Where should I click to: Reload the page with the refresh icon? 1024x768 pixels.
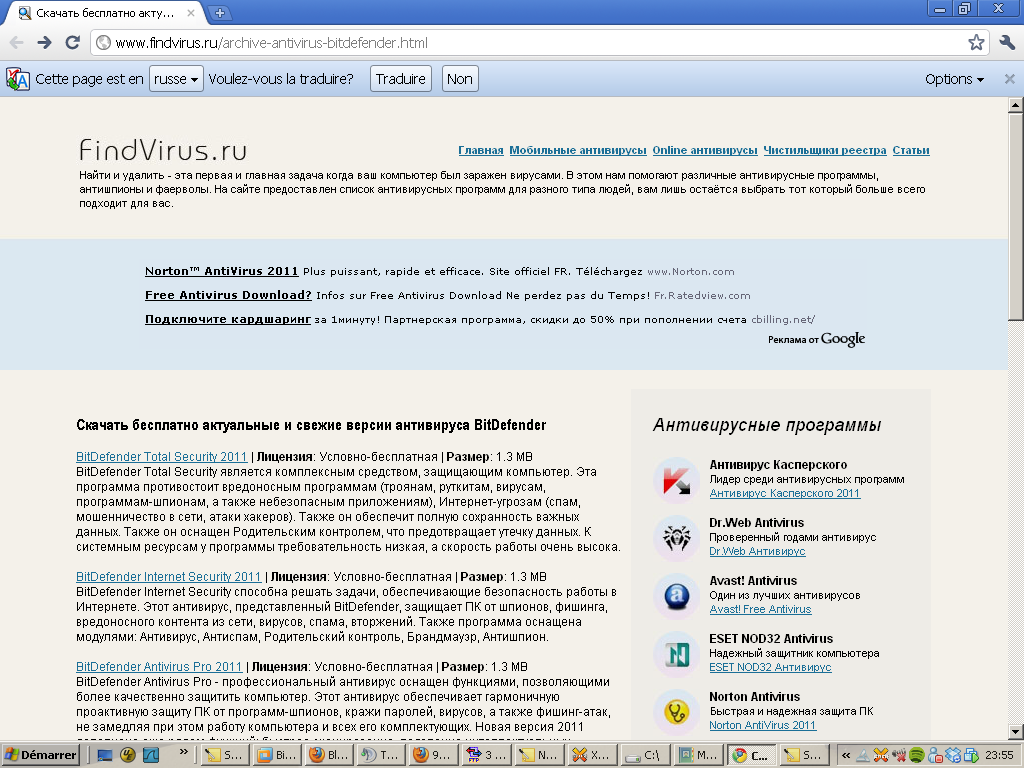pos(72,43)
